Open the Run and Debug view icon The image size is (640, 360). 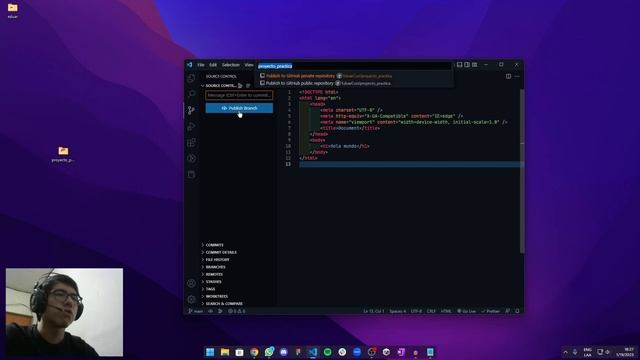coord(191,127)
